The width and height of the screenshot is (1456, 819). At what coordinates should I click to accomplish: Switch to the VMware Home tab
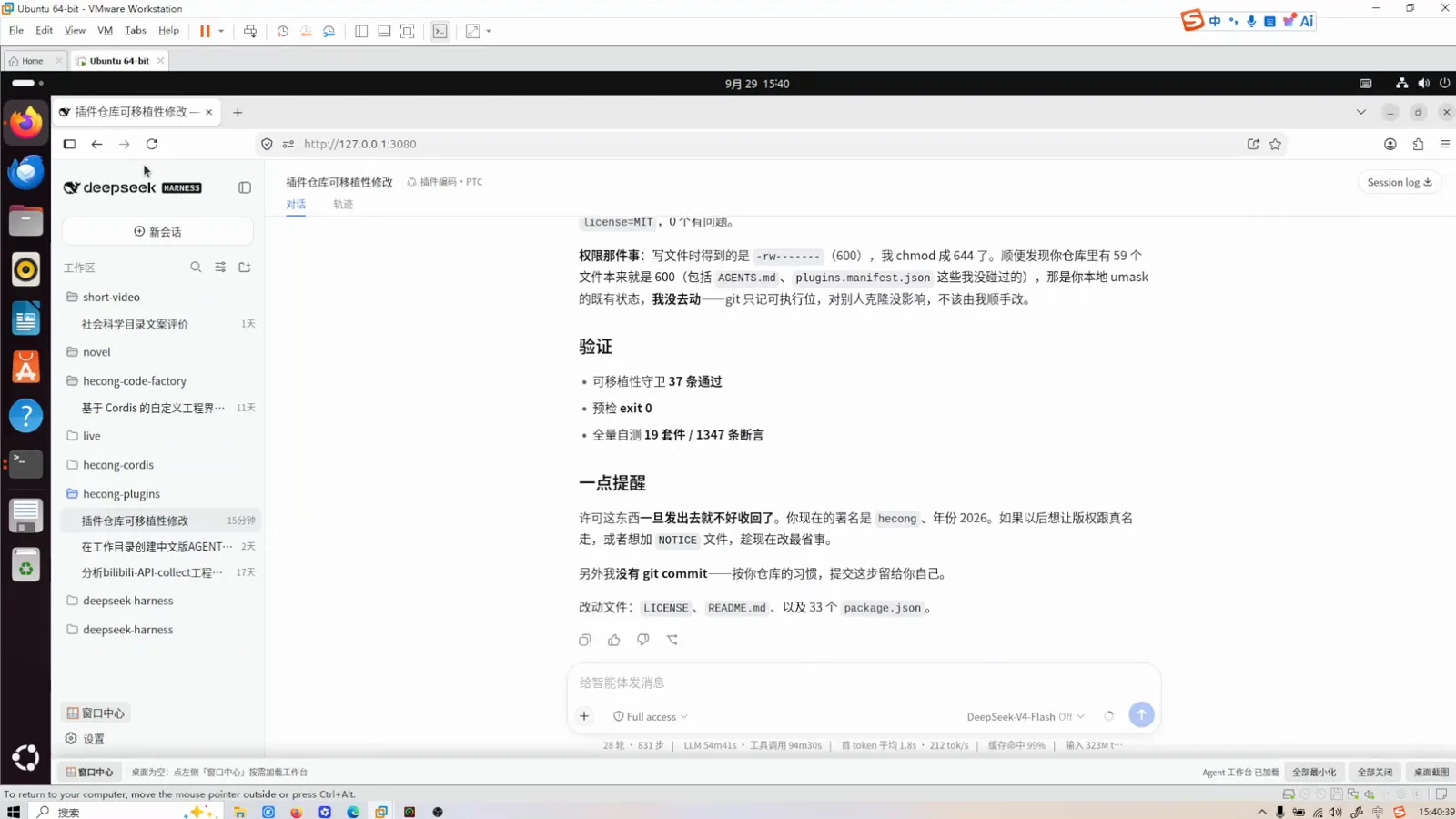[x=33, y=61]
